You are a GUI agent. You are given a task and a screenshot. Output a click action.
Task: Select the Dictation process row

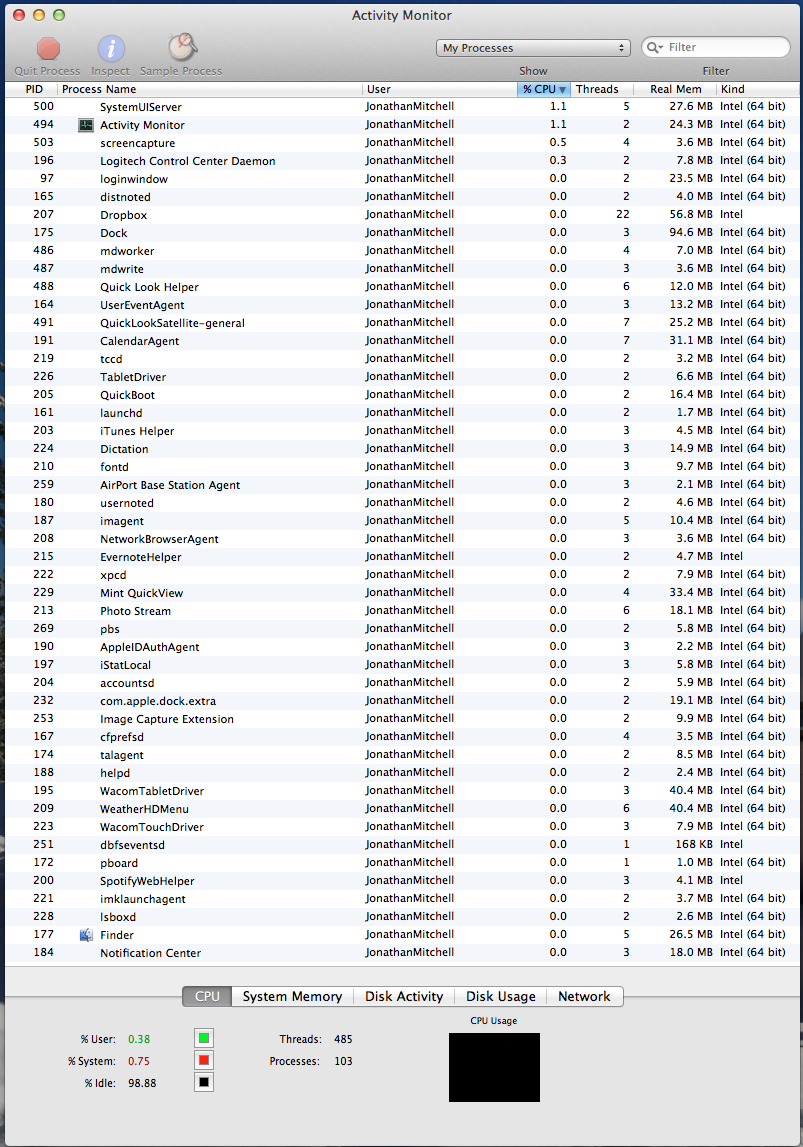click(x=402, y=448)
